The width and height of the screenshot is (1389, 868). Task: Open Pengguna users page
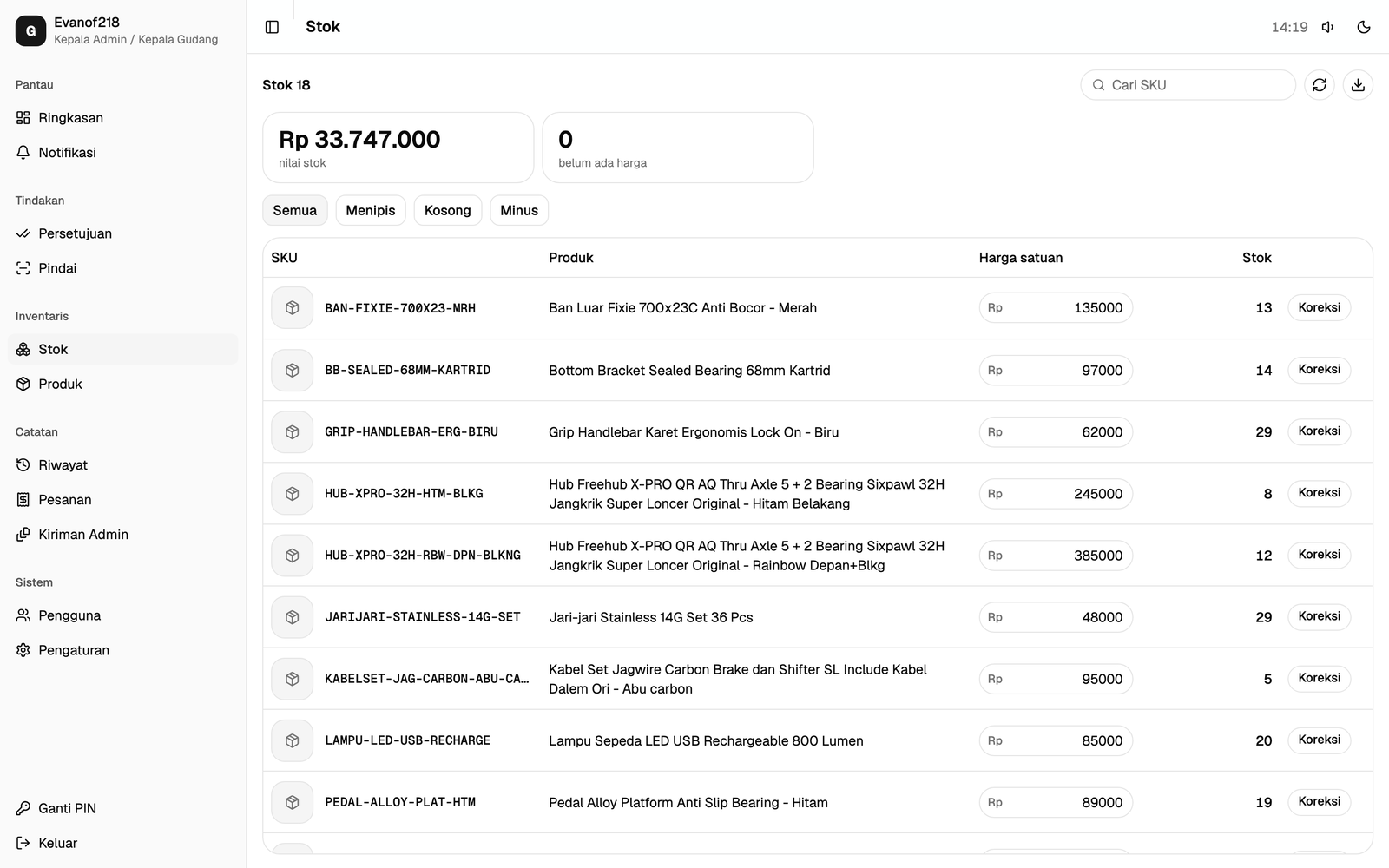[x=122, y=615]
